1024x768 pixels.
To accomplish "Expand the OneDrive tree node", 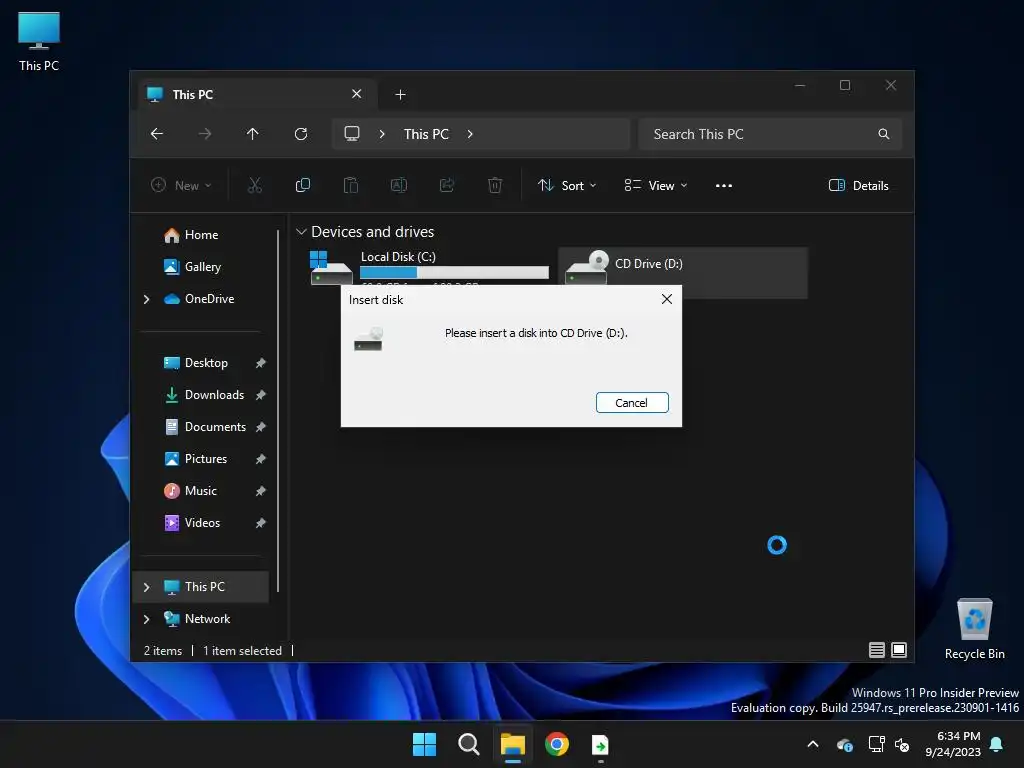I will (146, 299).
